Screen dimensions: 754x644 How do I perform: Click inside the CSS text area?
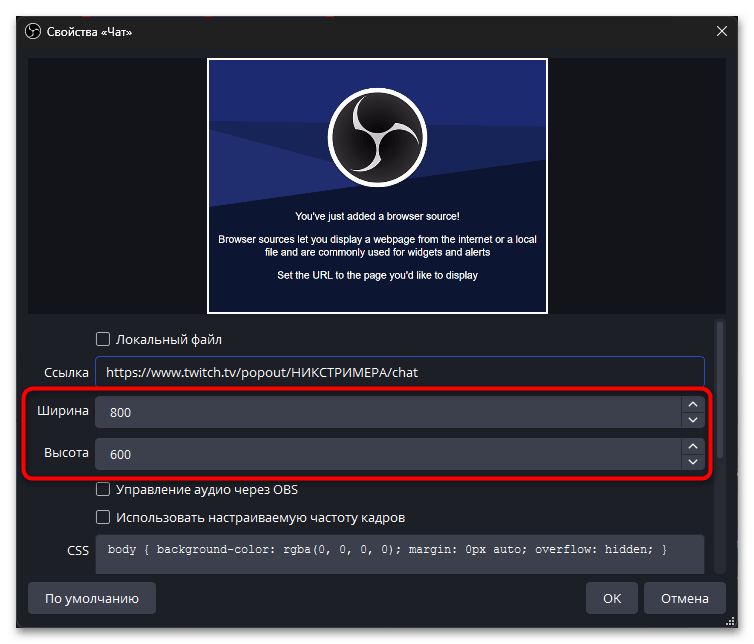(x=400, y=554)
